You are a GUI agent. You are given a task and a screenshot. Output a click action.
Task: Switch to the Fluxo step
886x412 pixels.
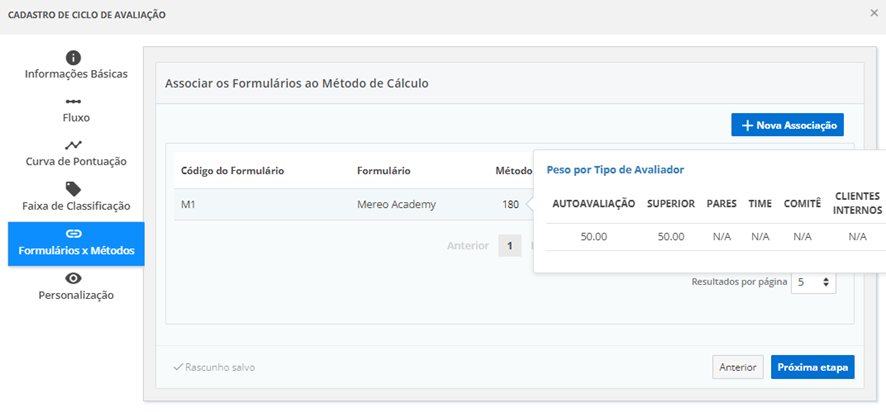coord(76,118)
